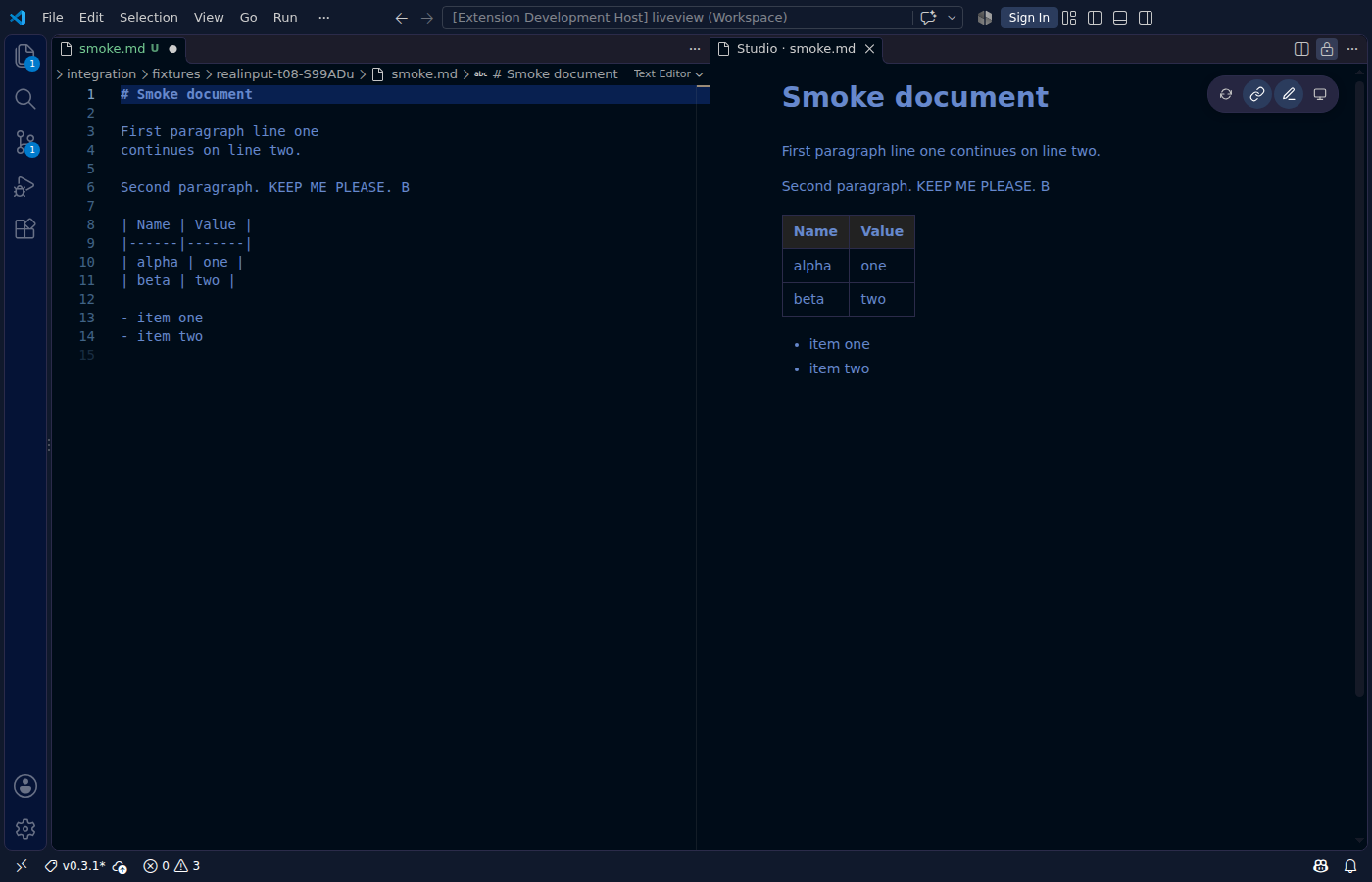Image resolution: width=1372 pixels, height=882 pixels.
Task: Show more menu items with the ellipsis
Action: [x=324, y=18]
